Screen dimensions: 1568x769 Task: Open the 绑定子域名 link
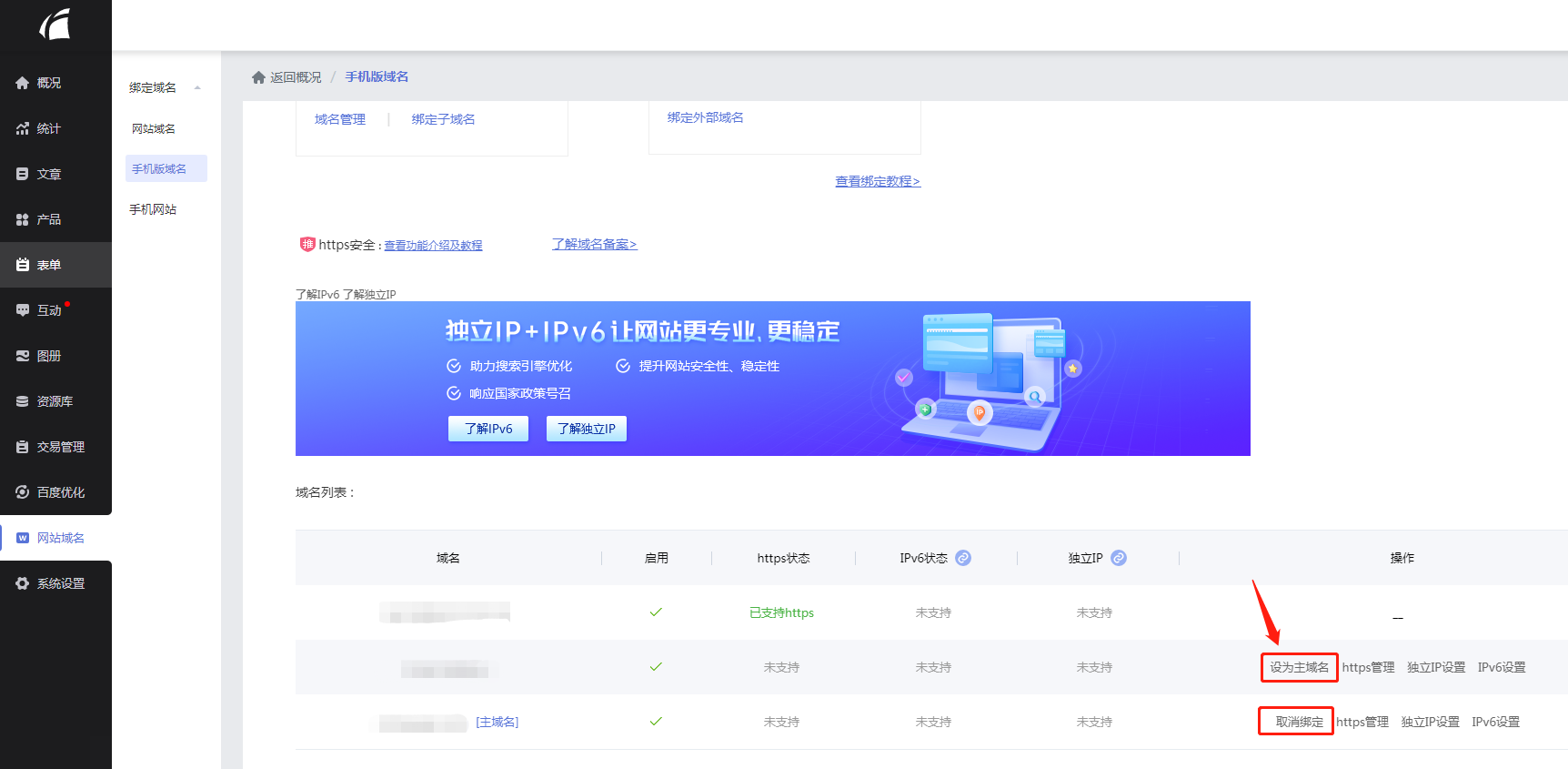(x=443, y=119)
